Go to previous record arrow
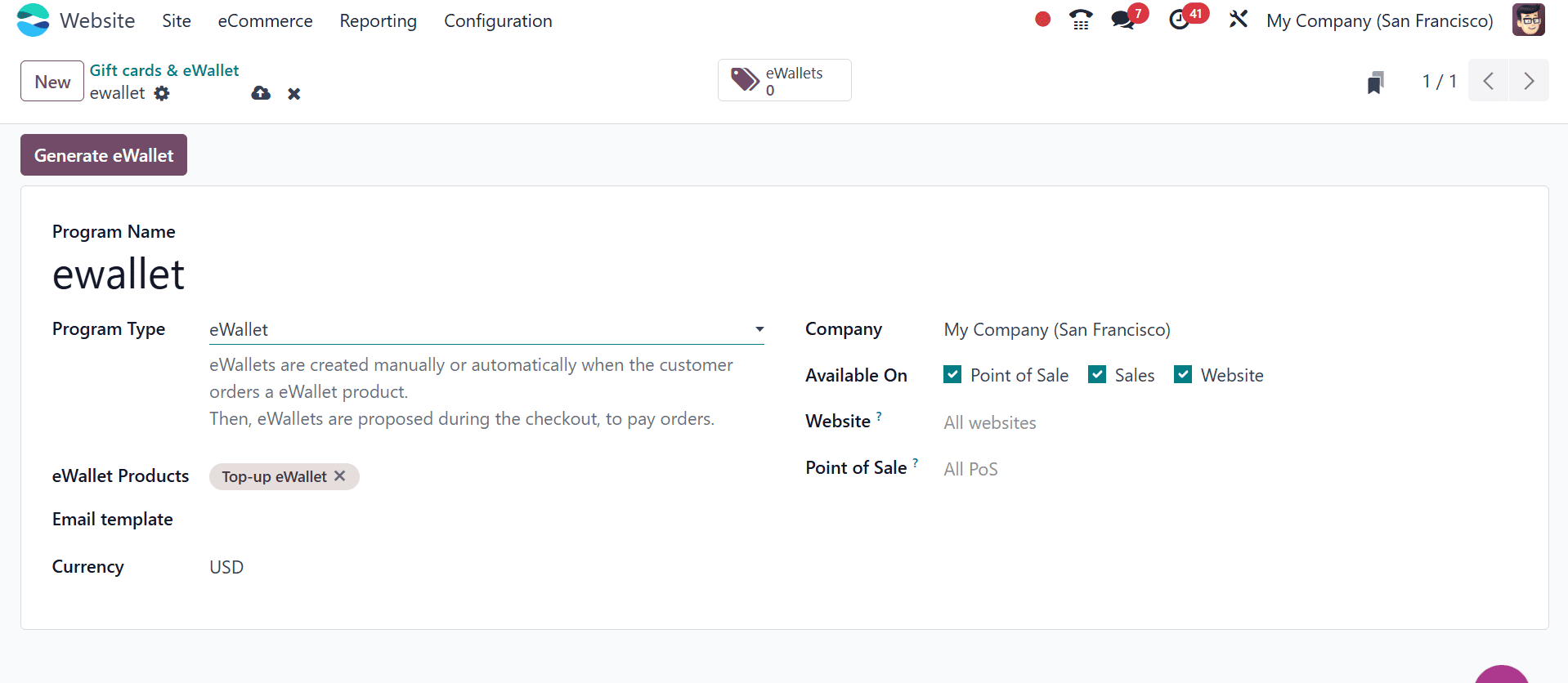This screenshot has height=683, width=1568. click(x=1488, y=81)
